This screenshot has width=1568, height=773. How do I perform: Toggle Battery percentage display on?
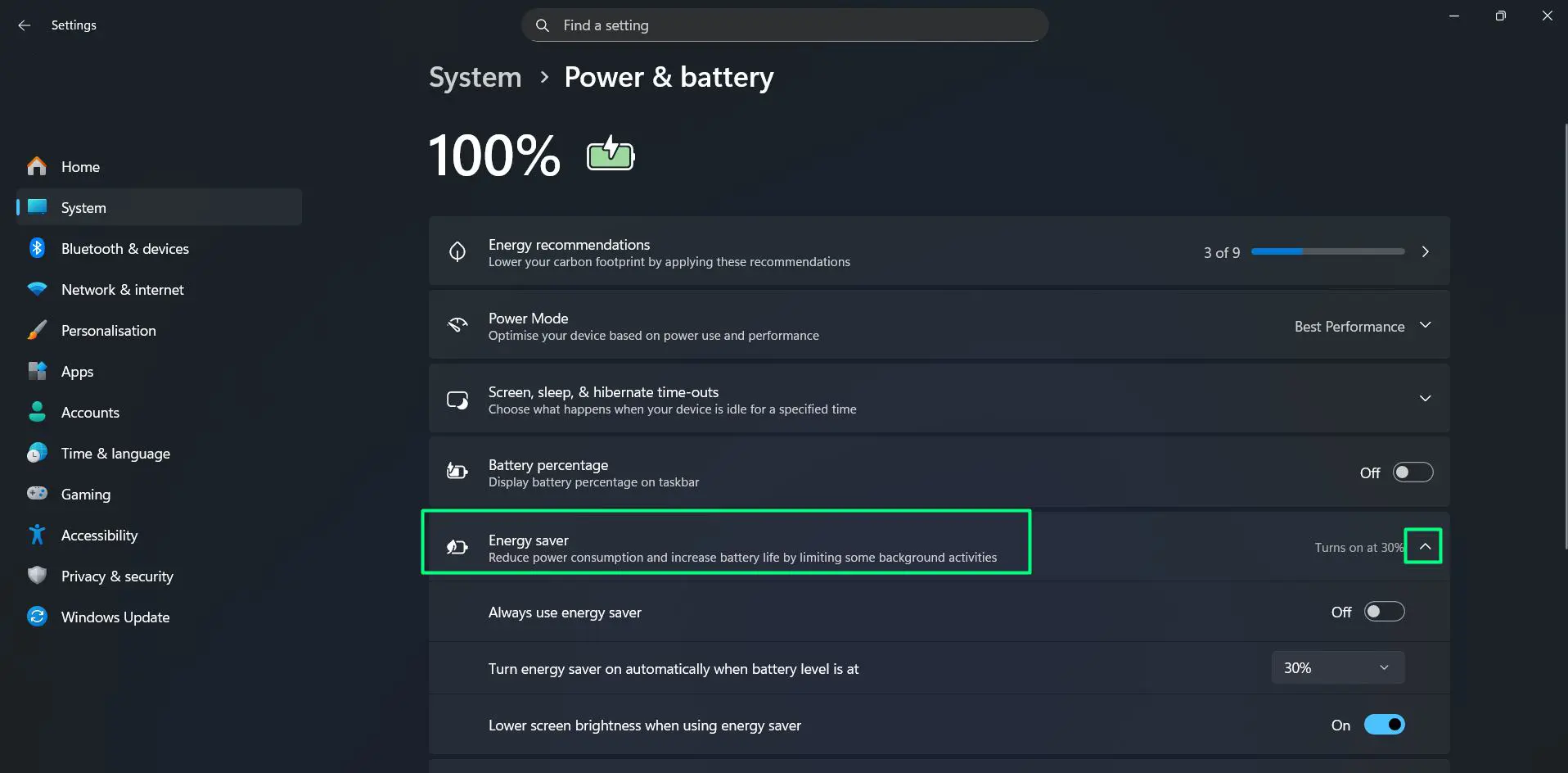click(1413, 472)
